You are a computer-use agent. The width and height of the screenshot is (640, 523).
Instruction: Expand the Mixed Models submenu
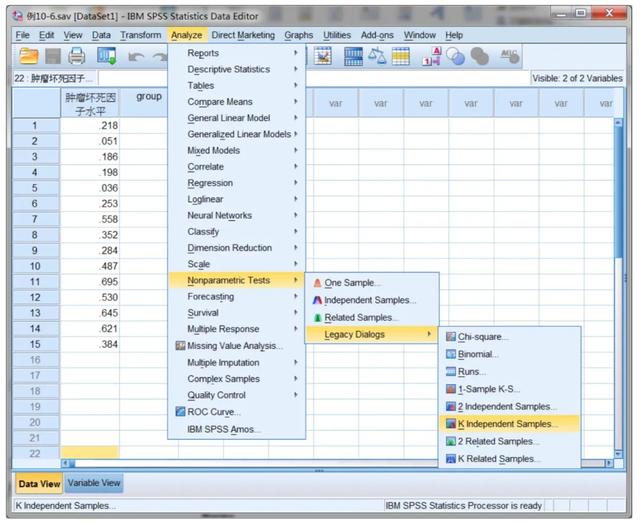click(237, 151)
